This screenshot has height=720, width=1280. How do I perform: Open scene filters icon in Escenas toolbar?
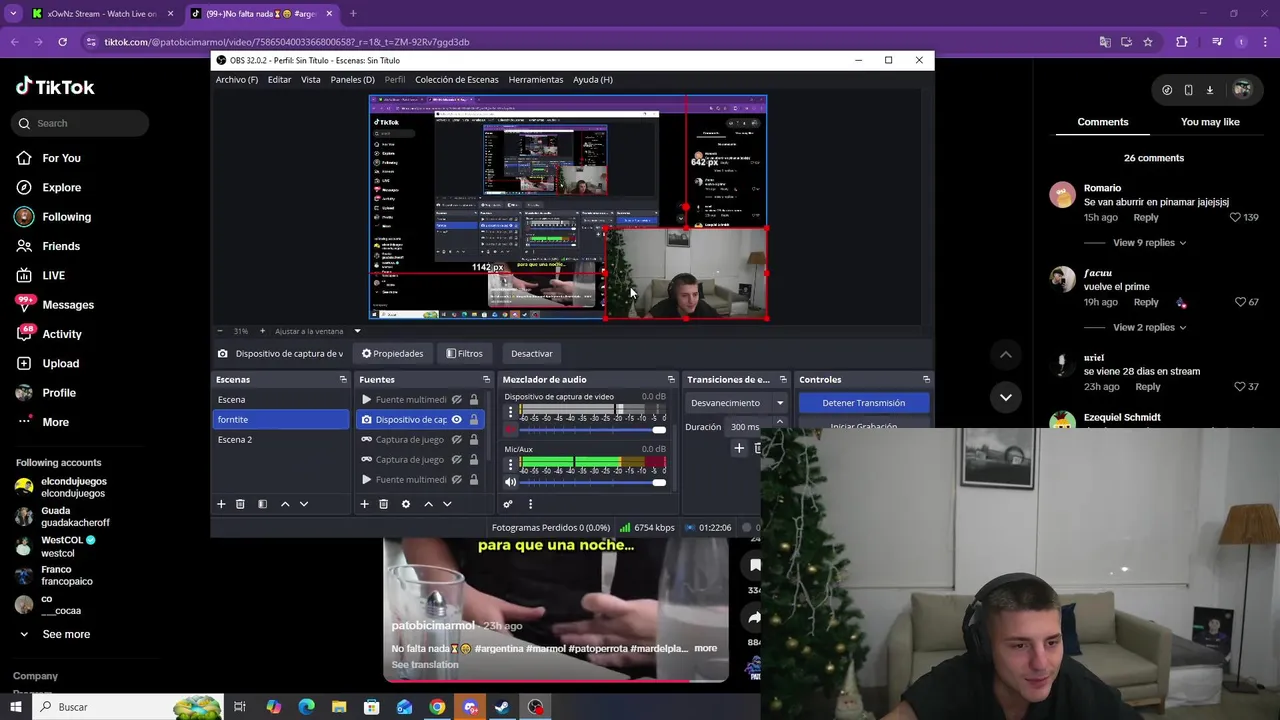tap(262, 504)
